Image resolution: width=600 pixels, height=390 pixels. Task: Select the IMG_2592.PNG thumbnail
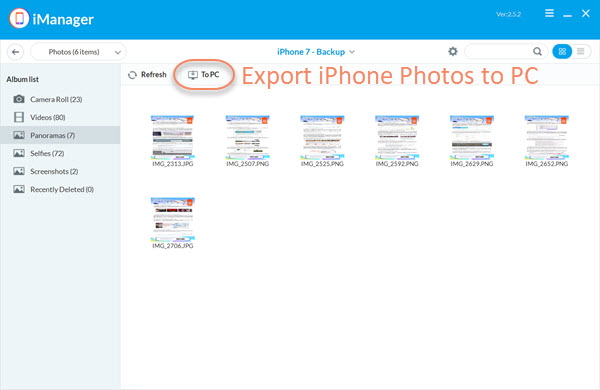tap(397, 137)
